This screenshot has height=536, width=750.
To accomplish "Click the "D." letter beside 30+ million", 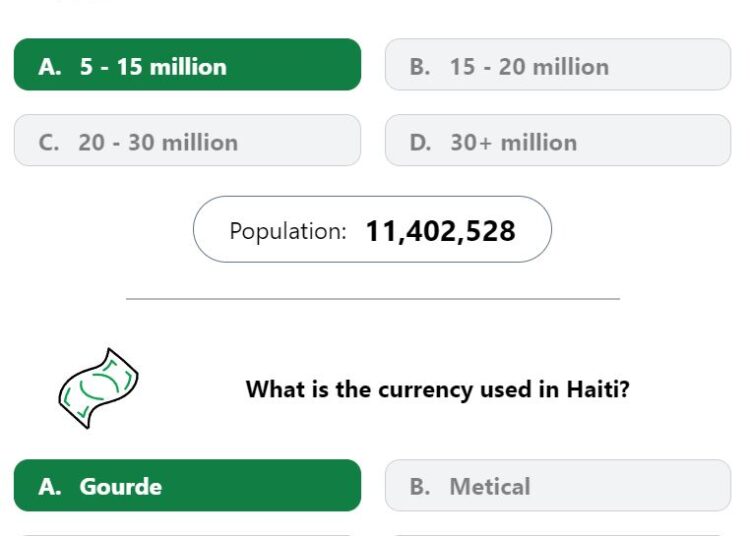I will [x=420, y=142].
